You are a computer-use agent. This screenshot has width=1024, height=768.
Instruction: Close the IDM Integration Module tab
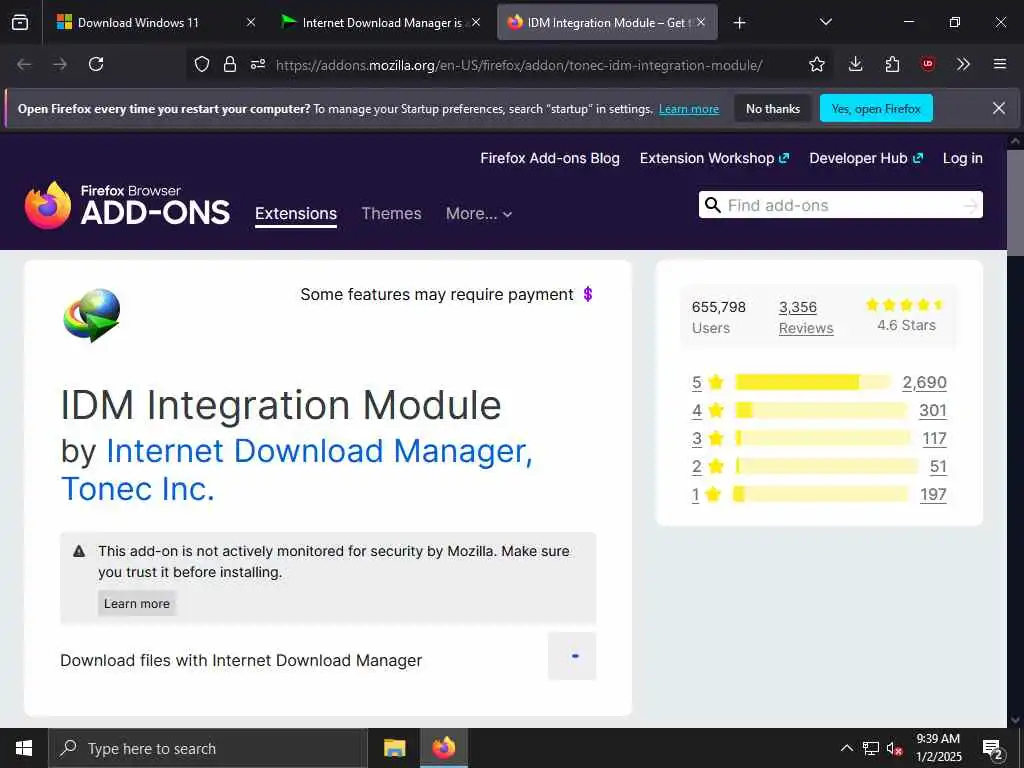[x=701, y=22]
